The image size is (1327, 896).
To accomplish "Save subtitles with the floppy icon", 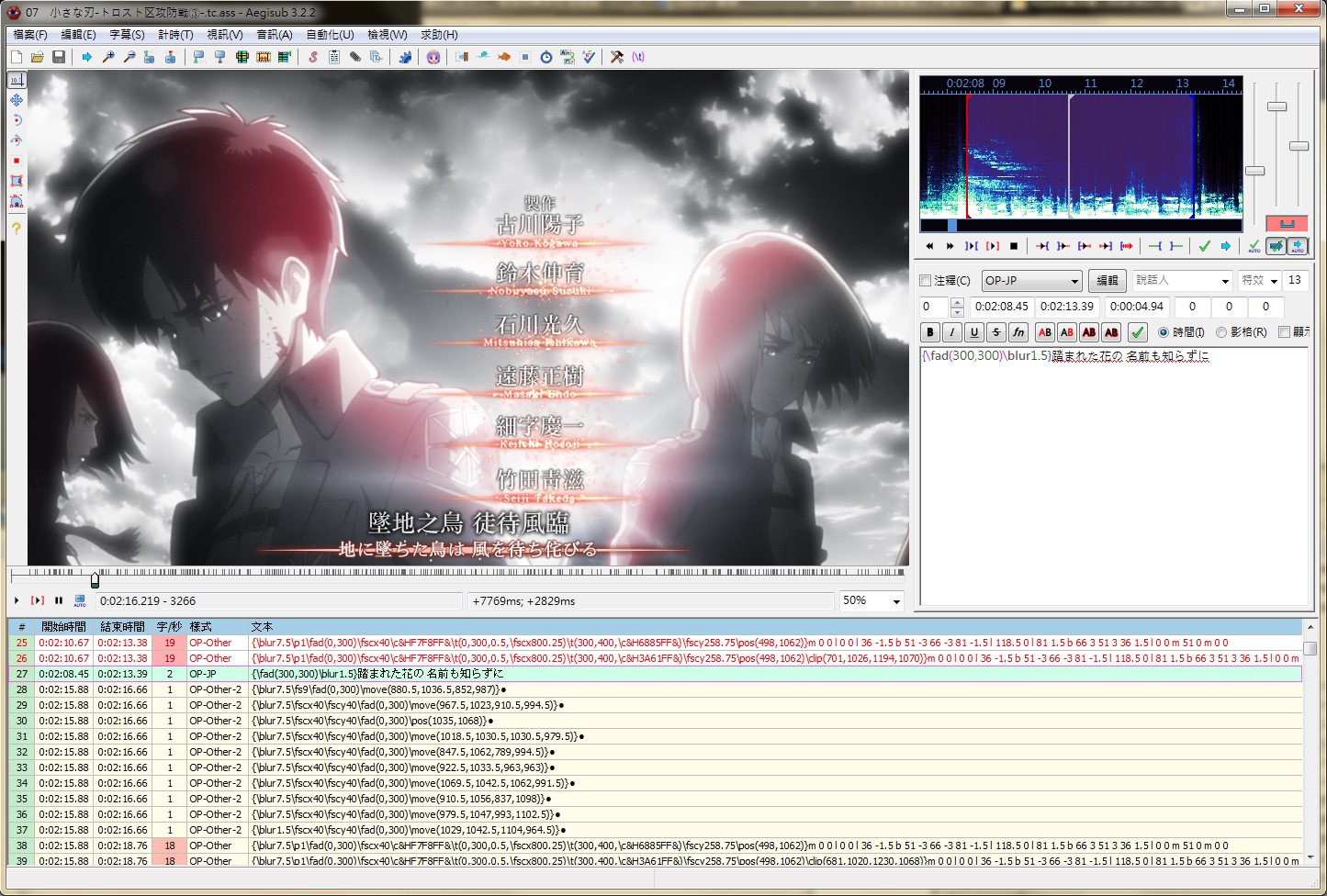I will 59,57.
